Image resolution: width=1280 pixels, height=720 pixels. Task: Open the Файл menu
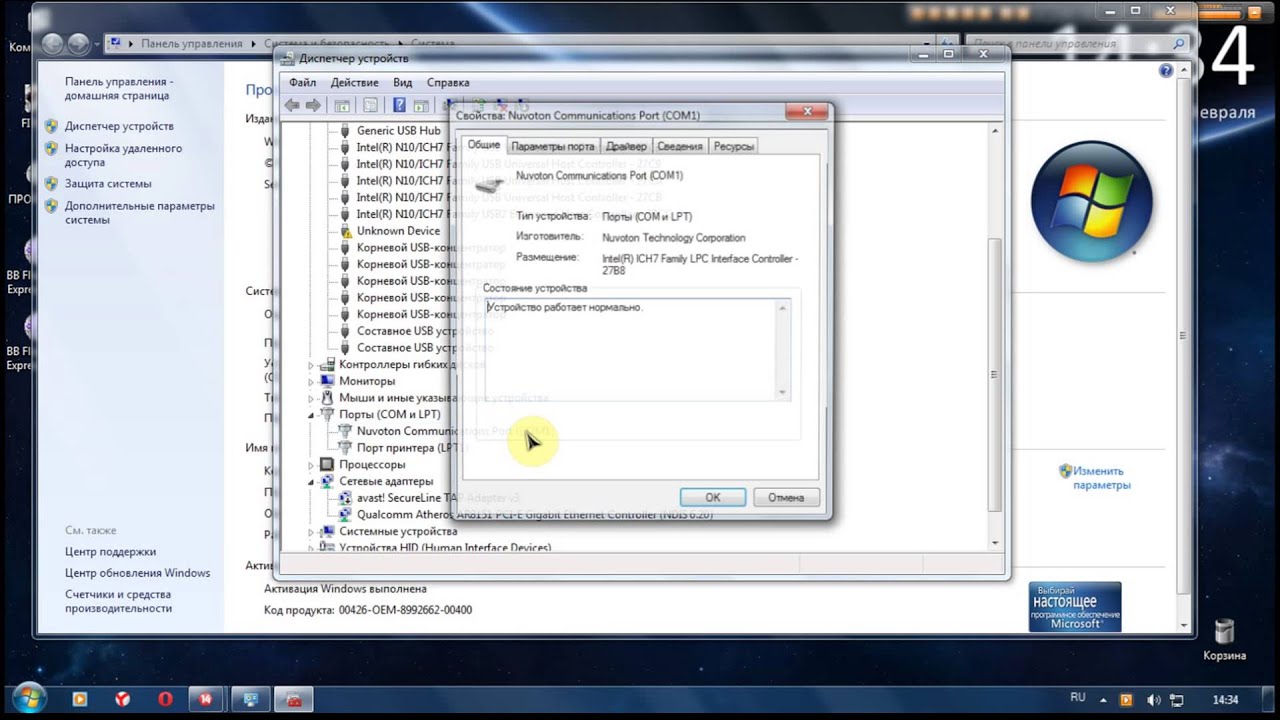point(302,83)
